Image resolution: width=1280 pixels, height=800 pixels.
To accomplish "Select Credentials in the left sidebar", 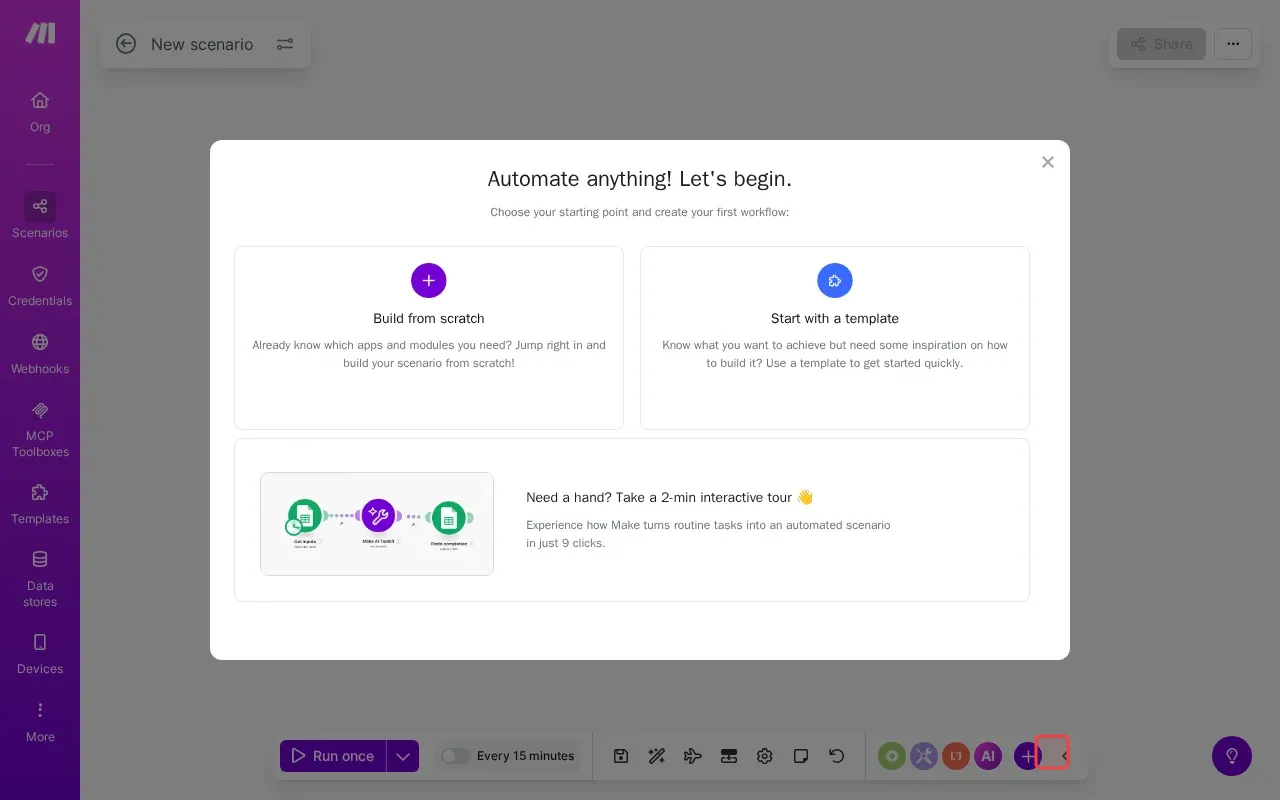I will coord(40,285).
